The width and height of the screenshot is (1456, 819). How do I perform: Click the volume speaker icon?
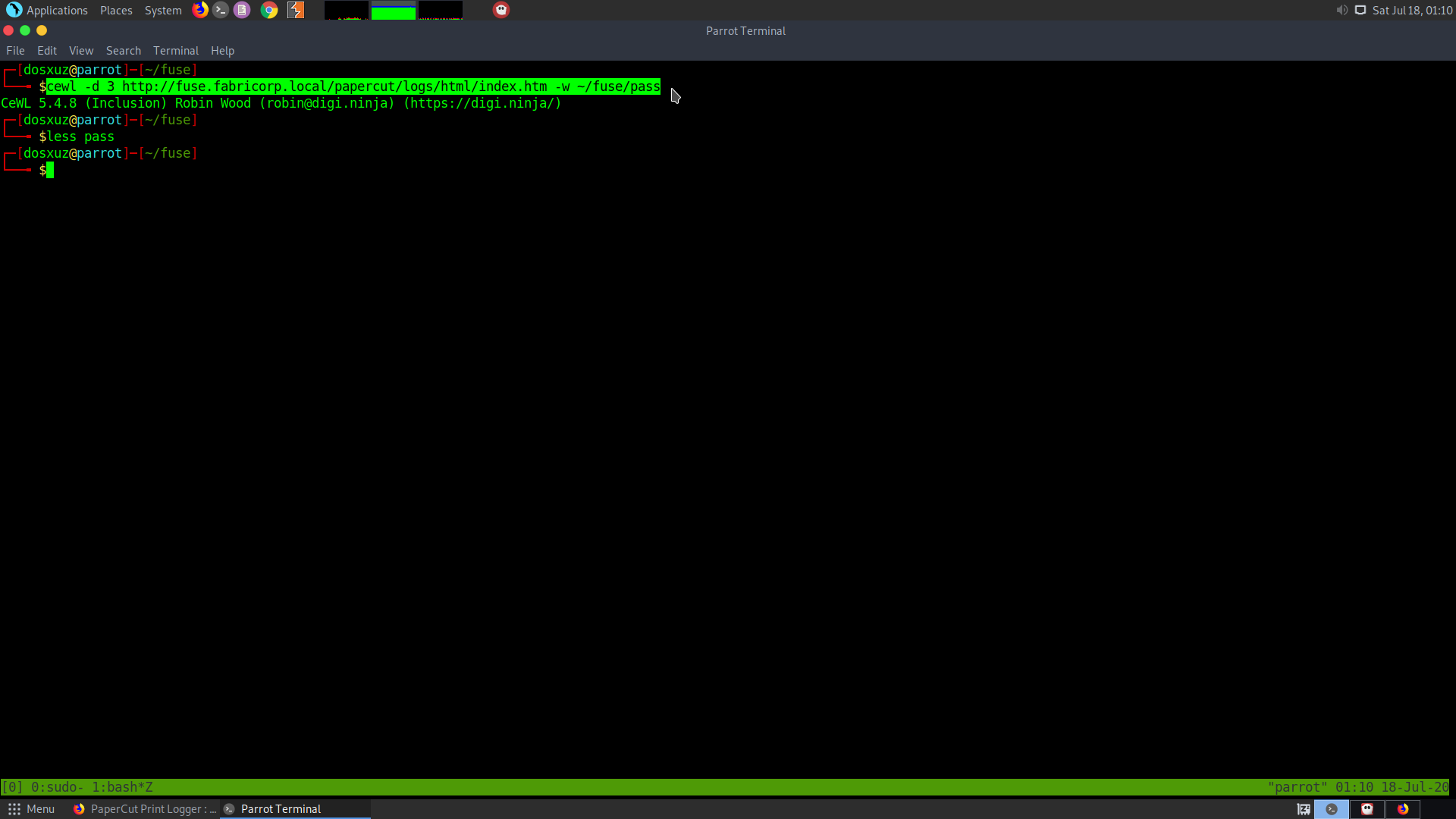point(1341,10)
